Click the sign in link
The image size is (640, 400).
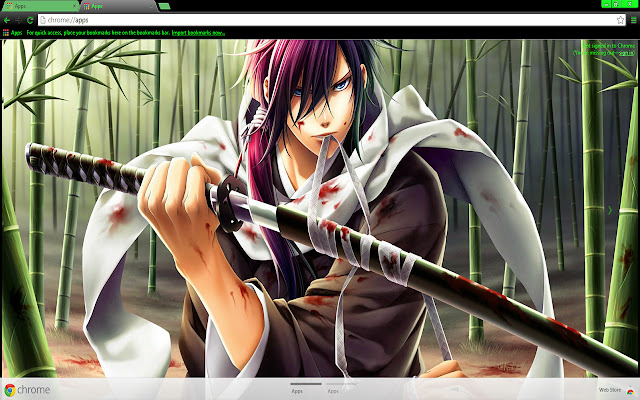[627, 53]
